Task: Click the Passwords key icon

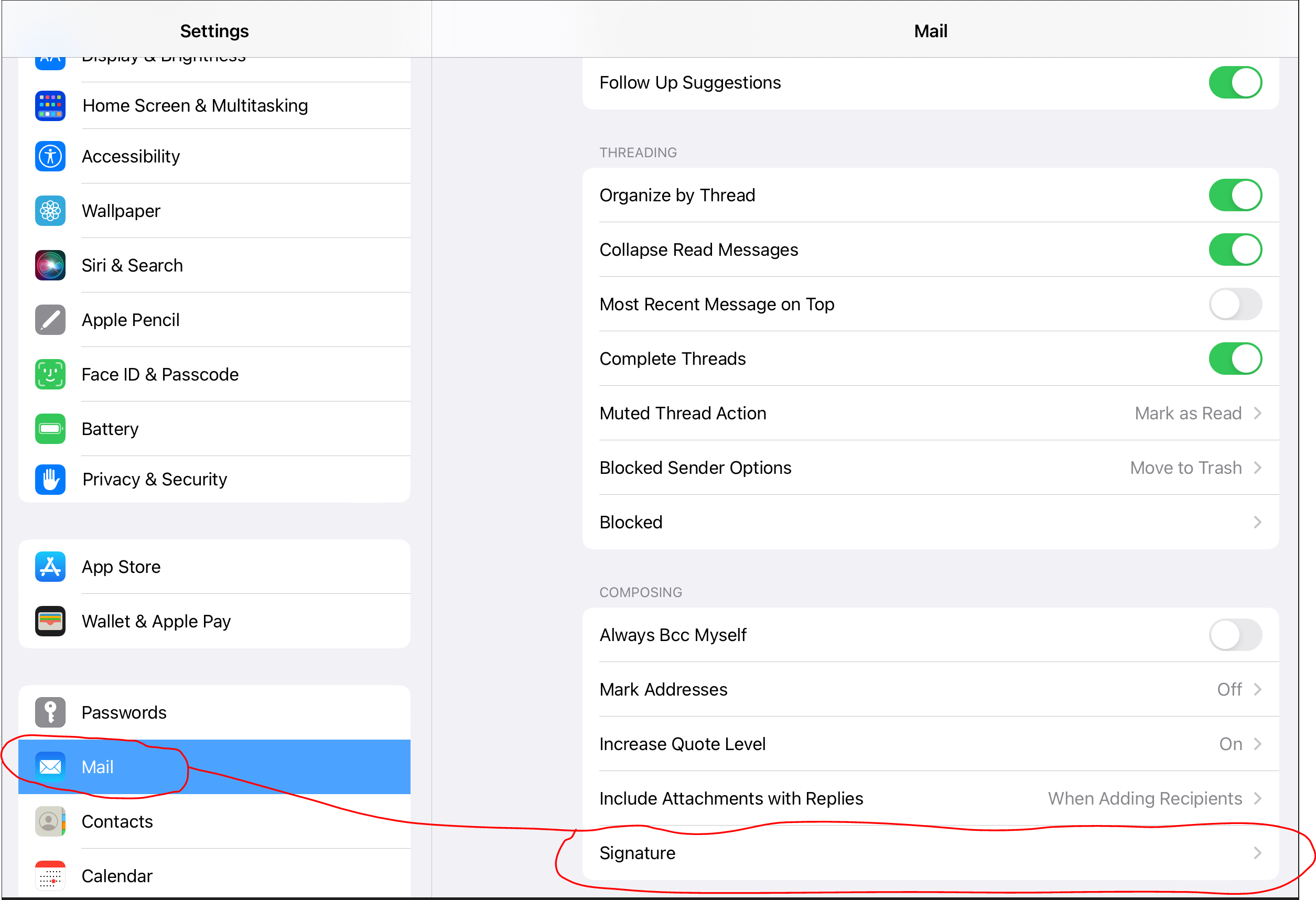Action: pos(50,712)
